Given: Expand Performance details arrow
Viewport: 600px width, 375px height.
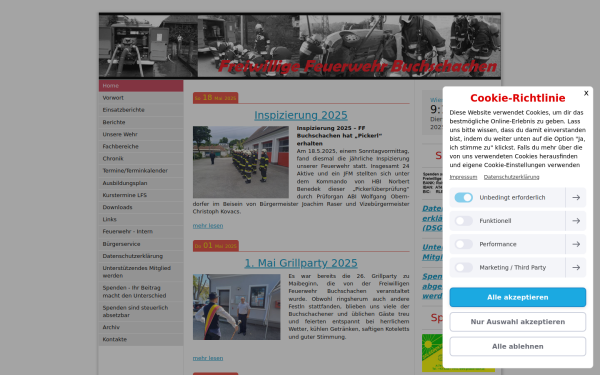Looking at the screenshot, I should [x=576, y=244].
